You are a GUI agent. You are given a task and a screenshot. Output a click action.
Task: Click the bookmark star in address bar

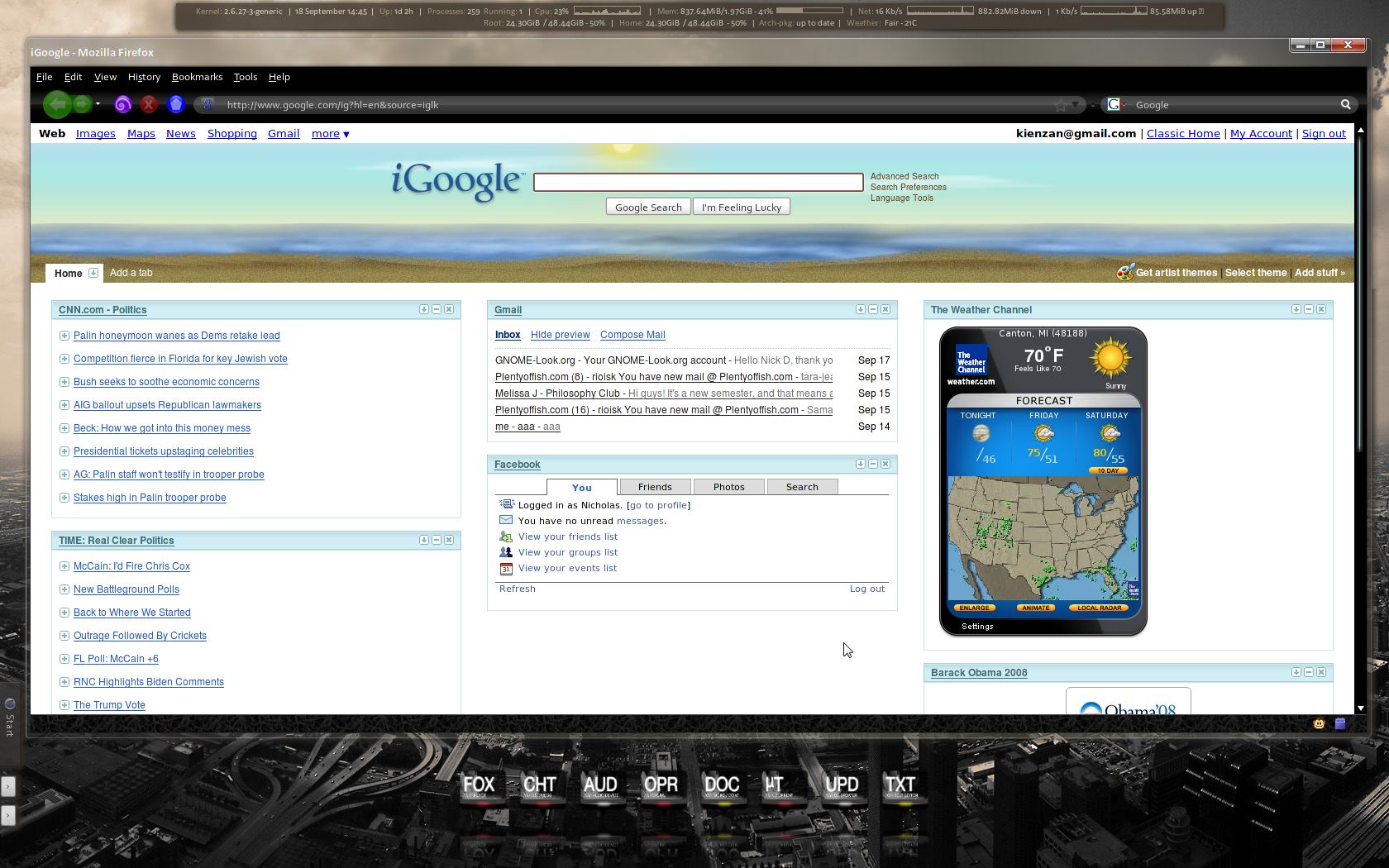click(x=1061, y=105)
